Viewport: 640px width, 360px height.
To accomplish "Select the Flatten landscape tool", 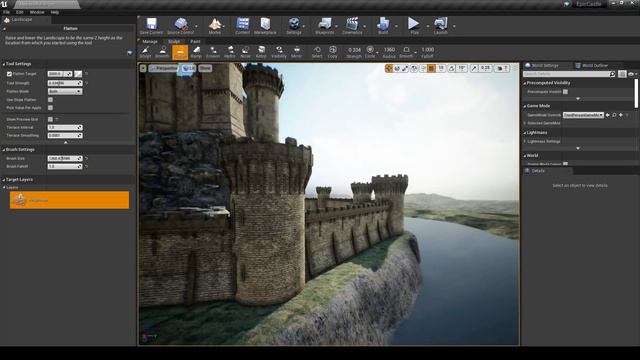I will (x=180, y=52).
